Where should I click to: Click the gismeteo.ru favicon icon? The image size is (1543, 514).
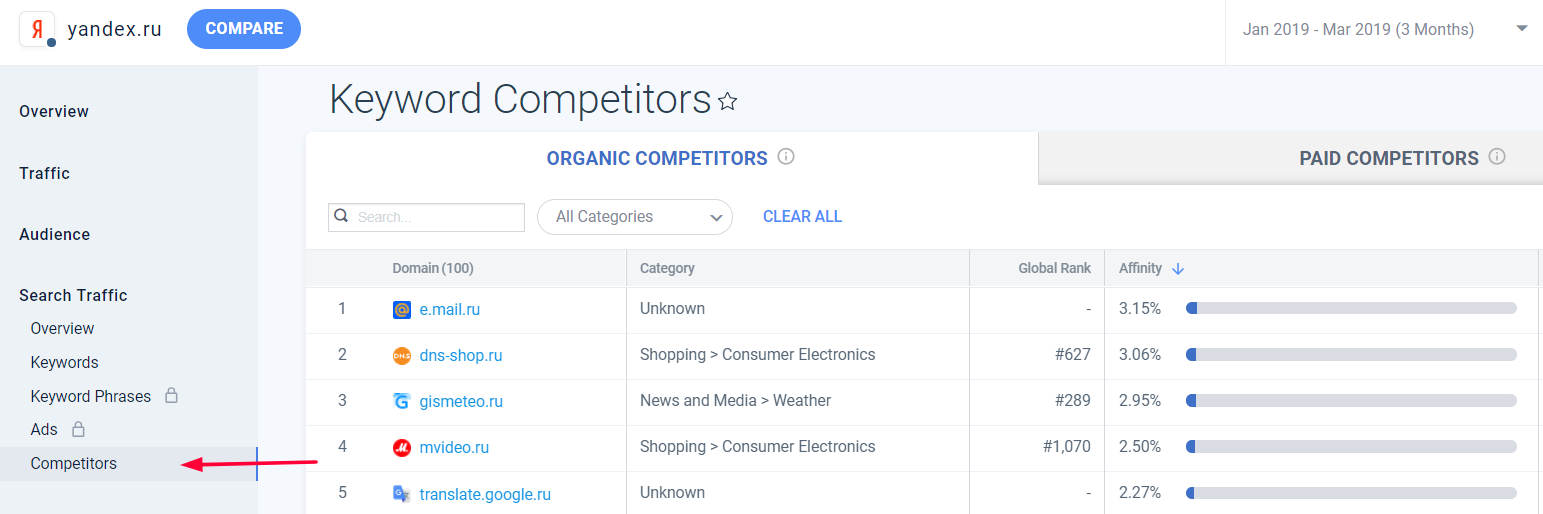[x=402, y=402]
